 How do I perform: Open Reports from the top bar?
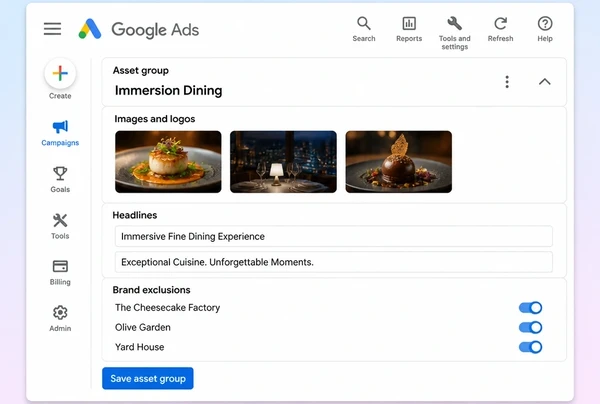click(x=409, y=29)
